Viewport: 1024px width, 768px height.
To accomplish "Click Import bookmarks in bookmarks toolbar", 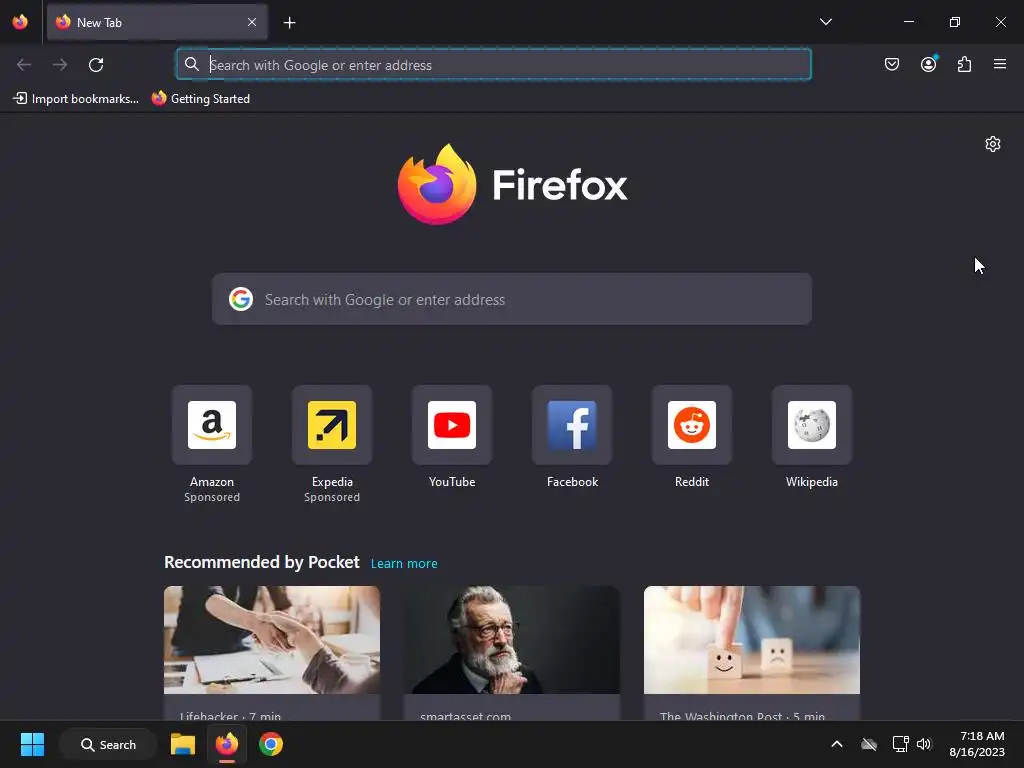I will click(x=76, y=99).
